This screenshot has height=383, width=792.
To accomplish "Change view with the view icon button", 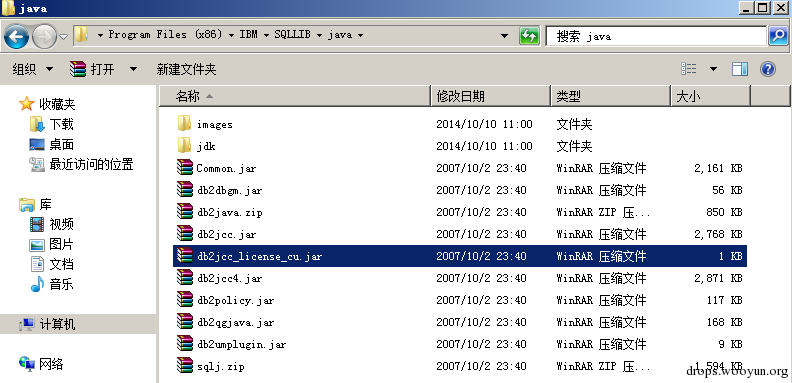I will 689,69.
